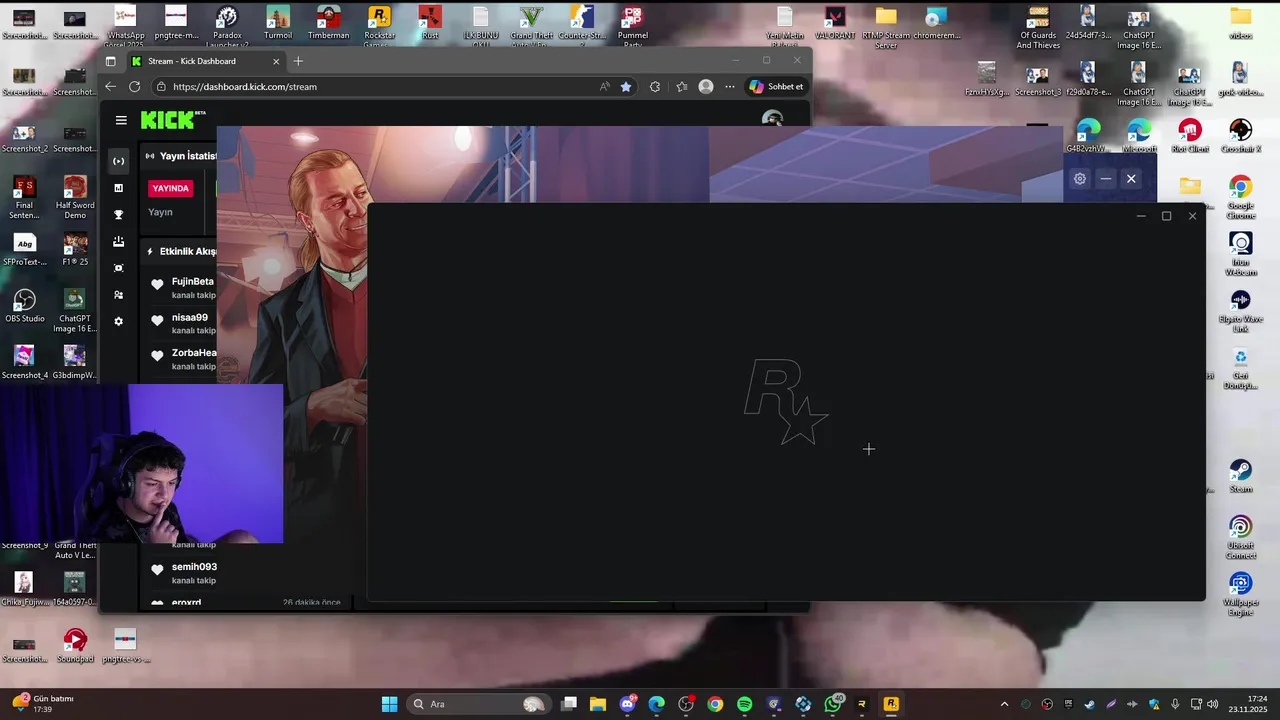
Task: Open Edge three-dot settings menu
Action: click(x=730, y=87)
